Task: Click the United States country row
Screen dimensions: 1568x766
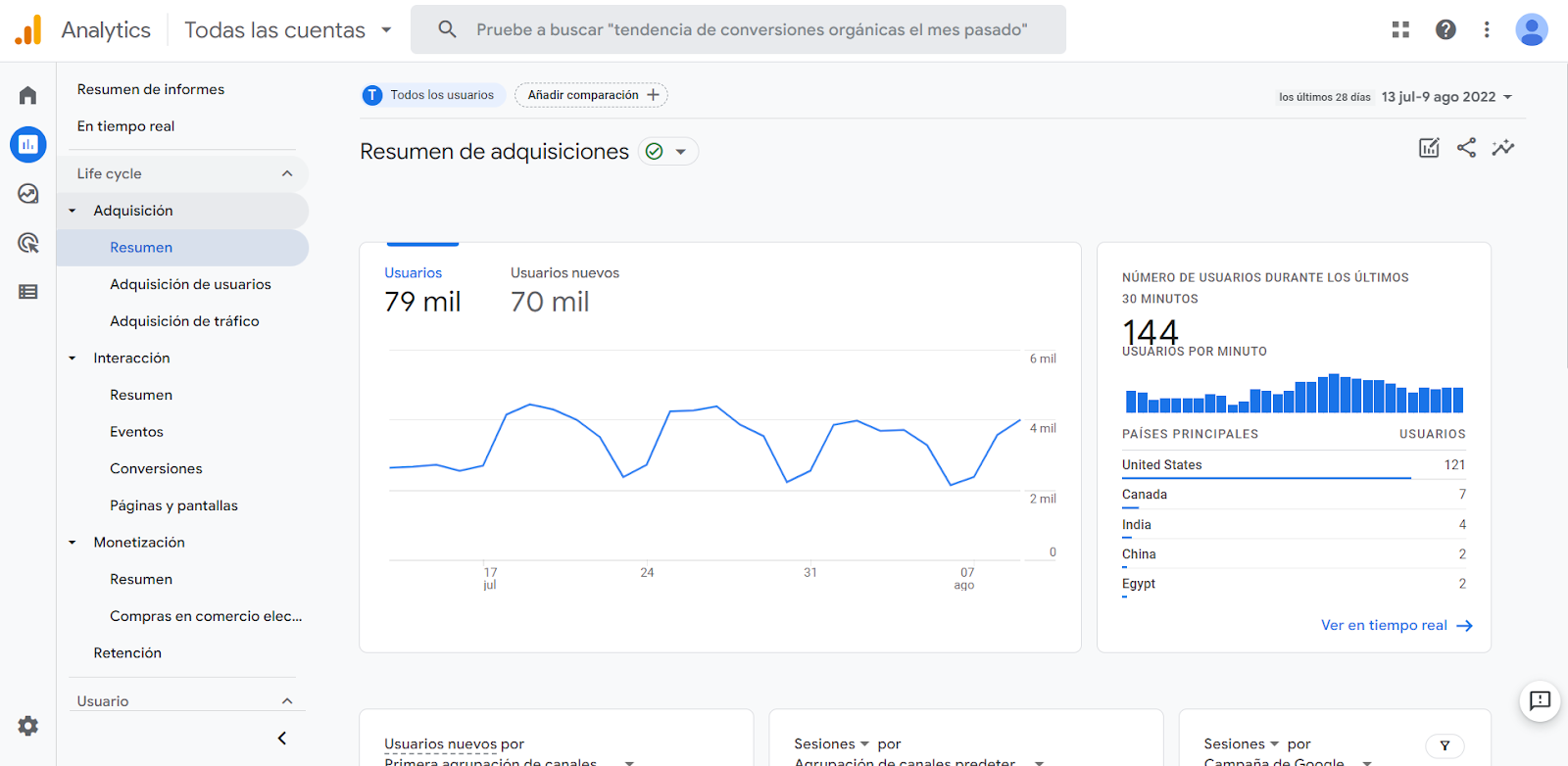Action: click(1294, 465)
